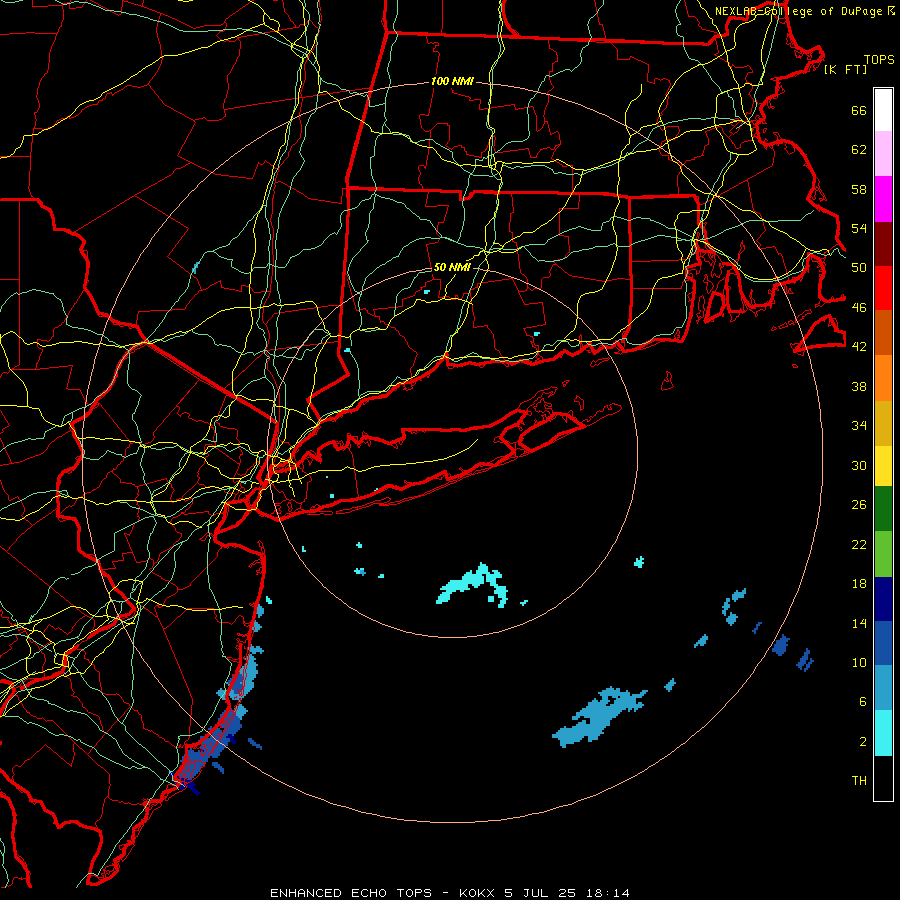Click the "[K FT]" units label
The image size is (900, 900).
(x=845, y=70)
